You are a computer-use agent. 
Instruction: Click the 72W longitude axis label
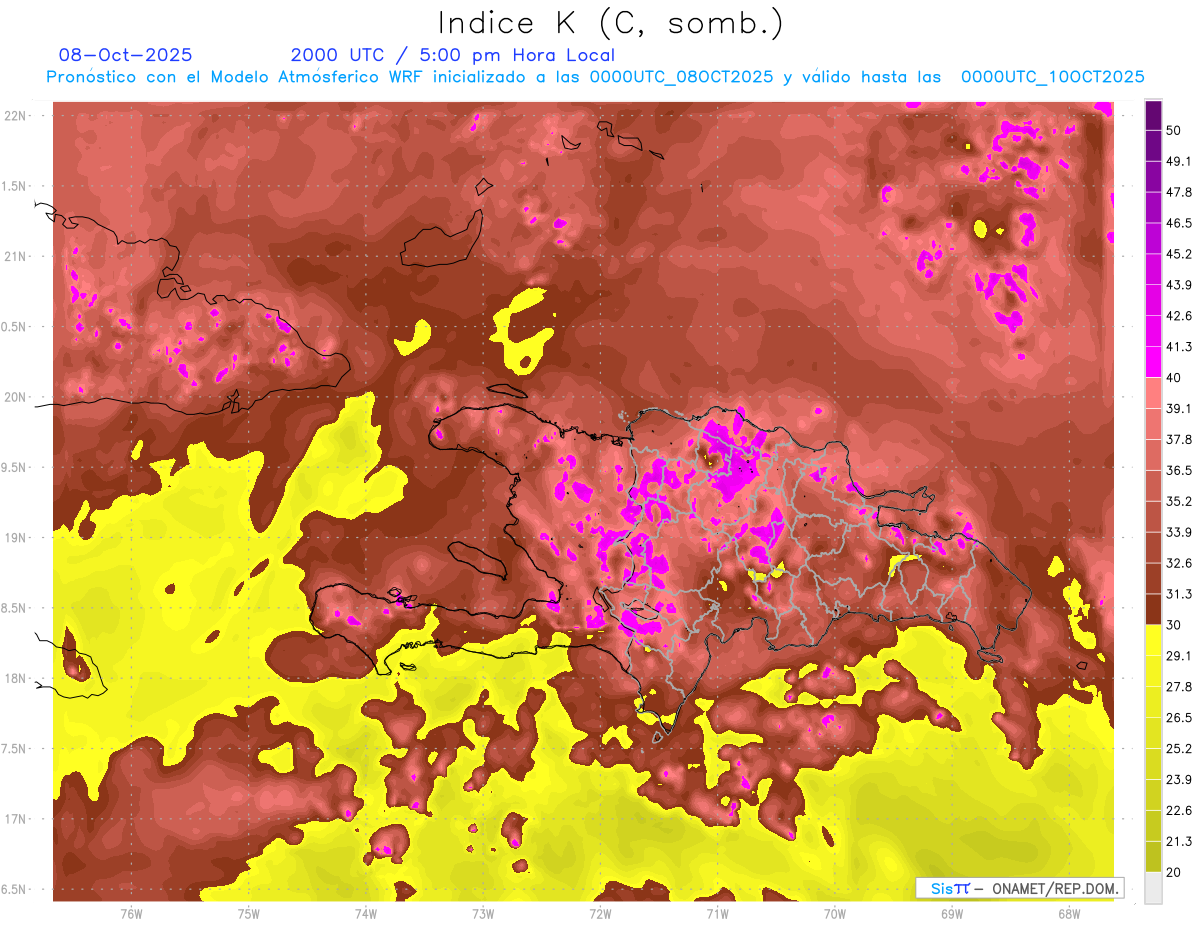pyautogui.click(x=600, y=913)
